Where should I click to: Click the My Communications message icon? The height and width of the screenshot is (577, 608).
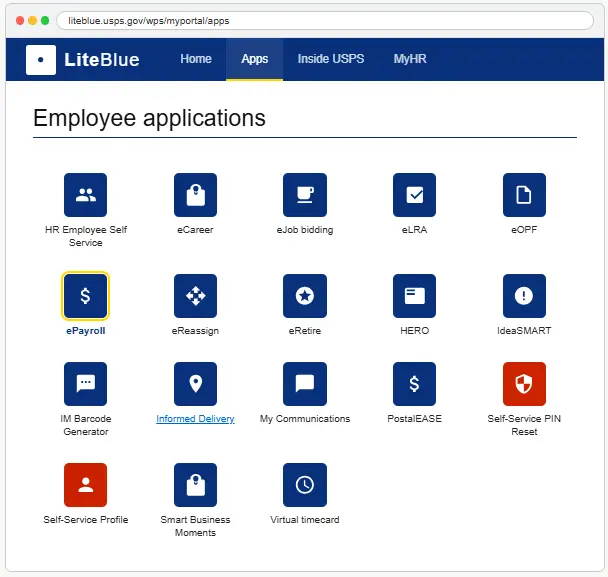coord(305,384)
